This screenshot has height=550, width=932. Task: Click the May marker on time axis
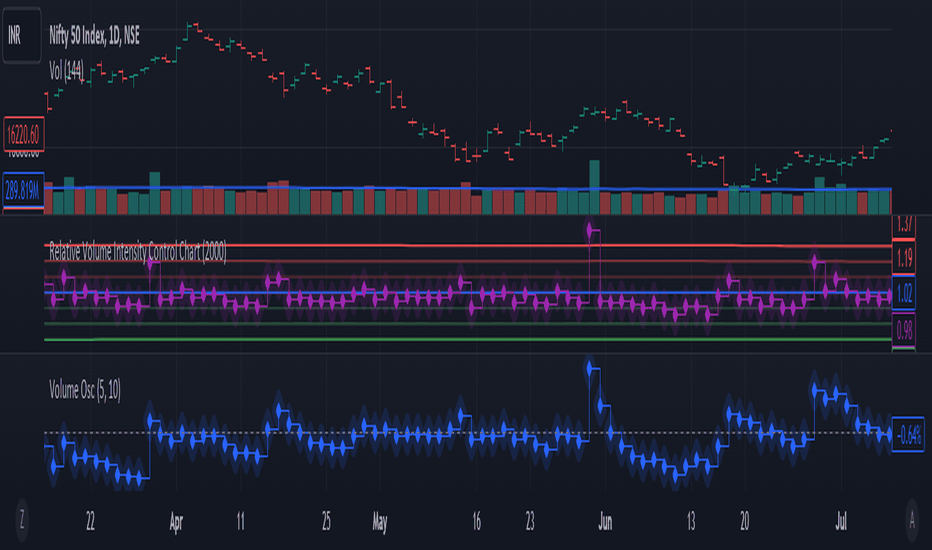pyautogui.click(x=380, y=522)
